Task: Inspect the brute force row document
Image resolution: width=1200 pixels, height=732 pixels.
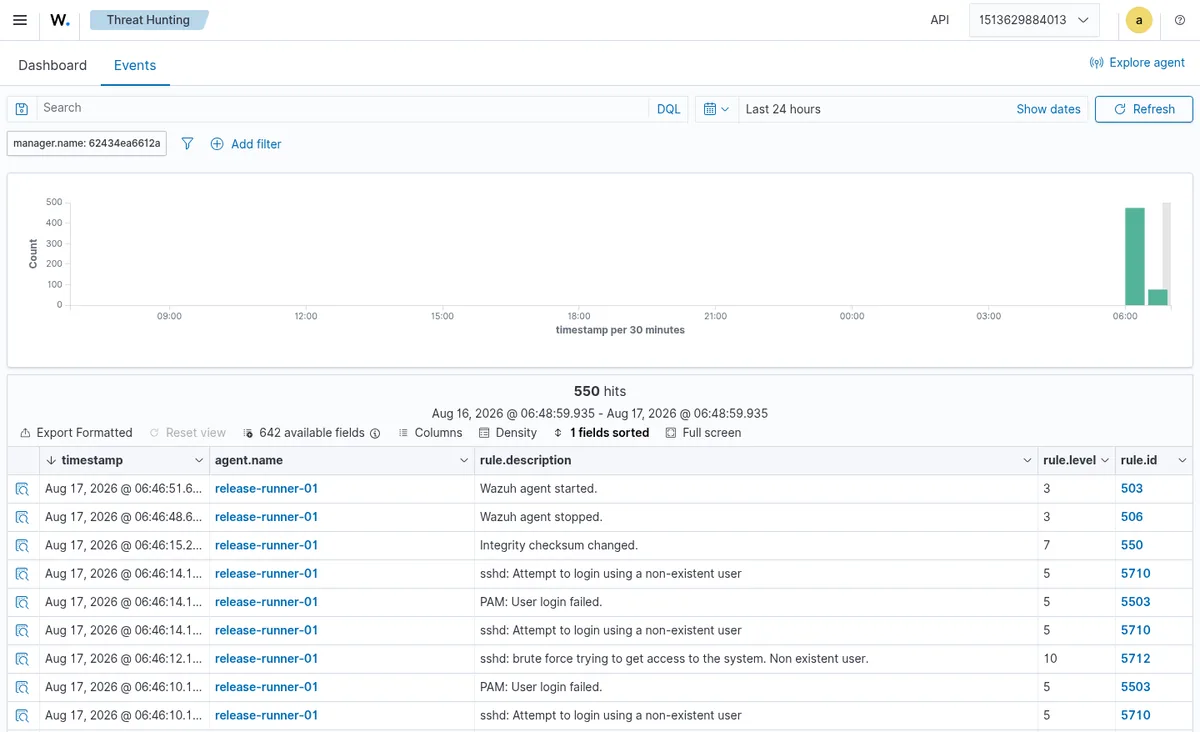Action: (x=22, y=659)
